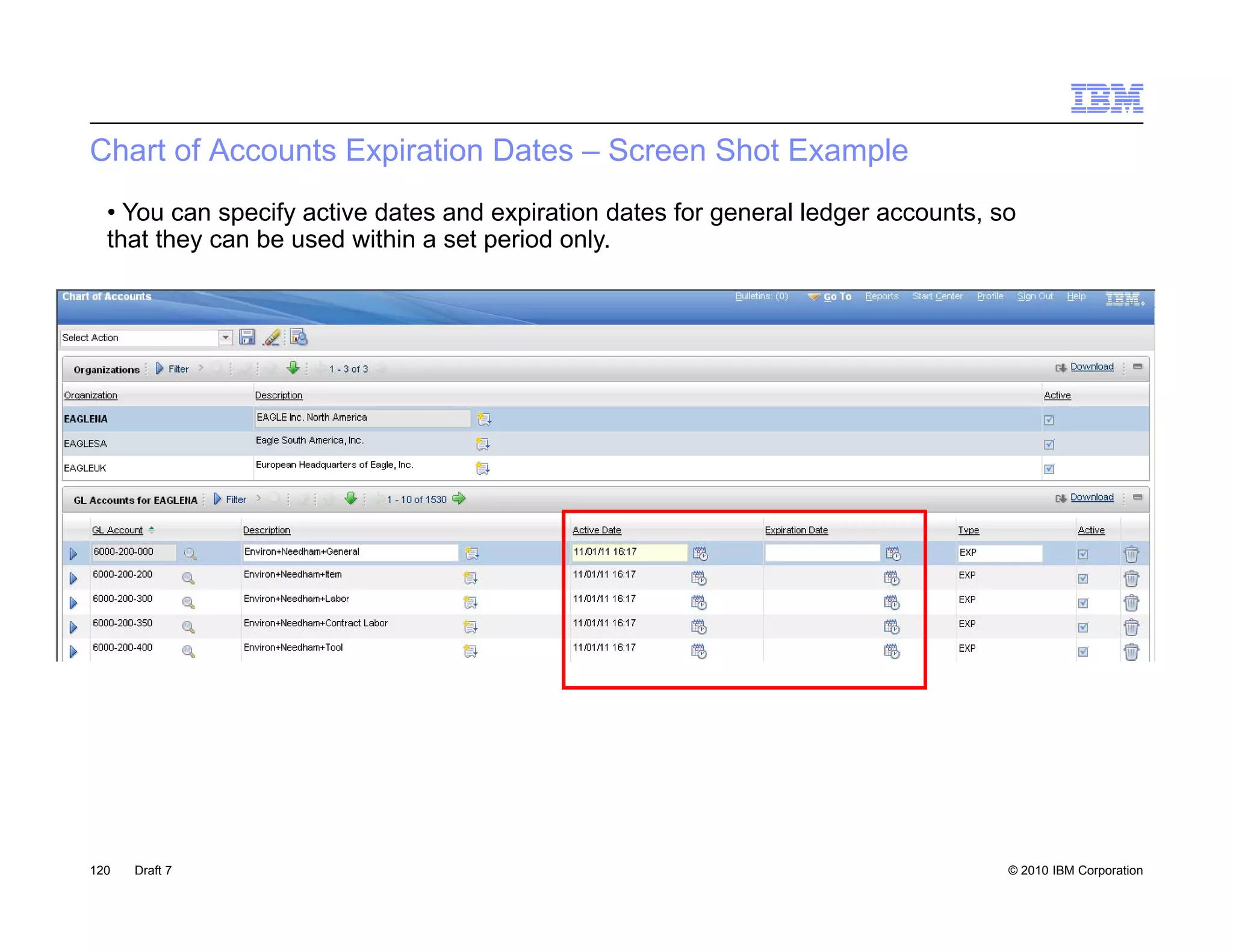Expand the GL Accounts Filter triangle
The image size is (1233, 952).
217,499
